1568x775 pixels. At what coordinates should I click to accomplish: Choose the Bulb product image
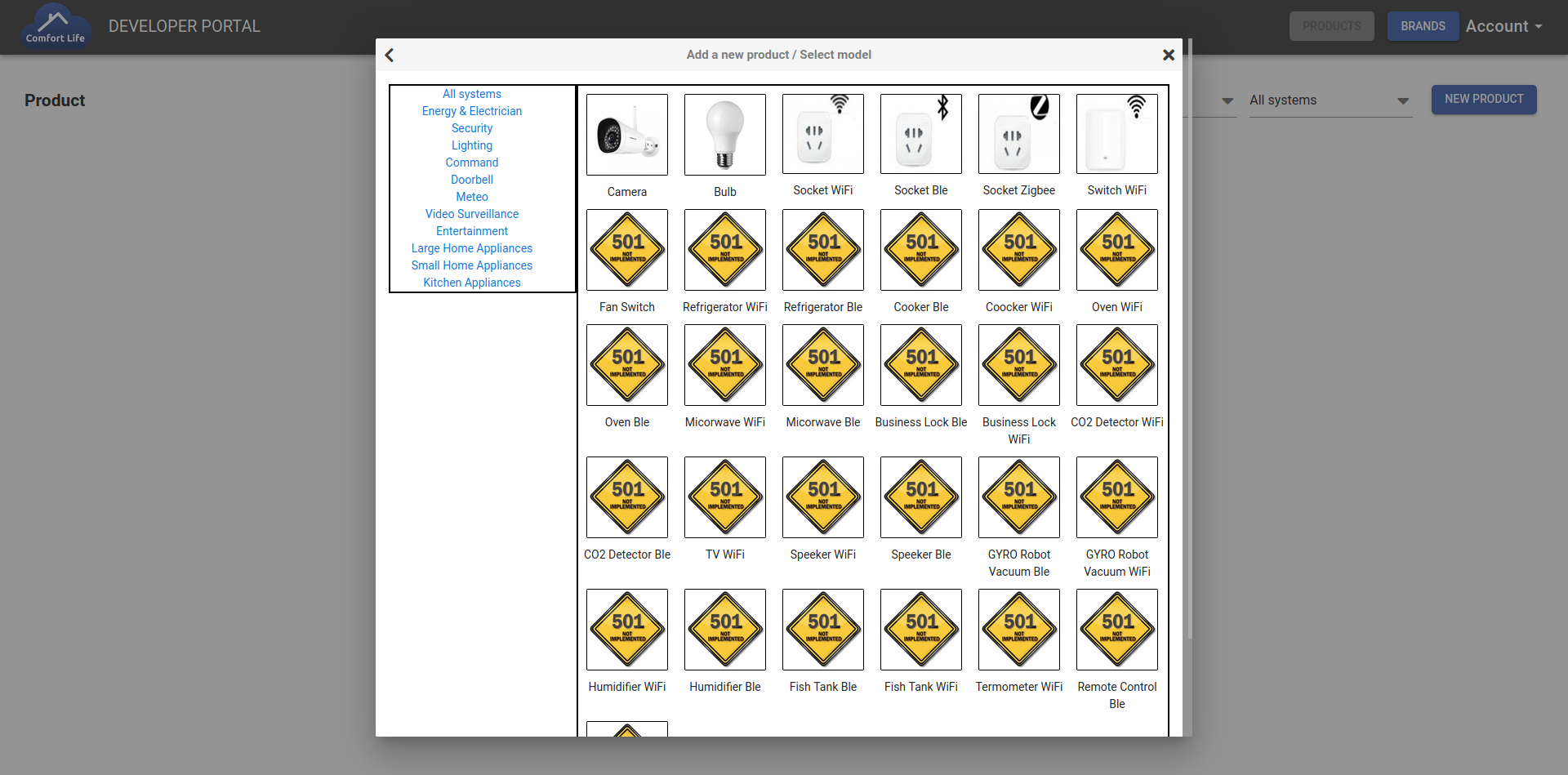click(x=724, y=135)
